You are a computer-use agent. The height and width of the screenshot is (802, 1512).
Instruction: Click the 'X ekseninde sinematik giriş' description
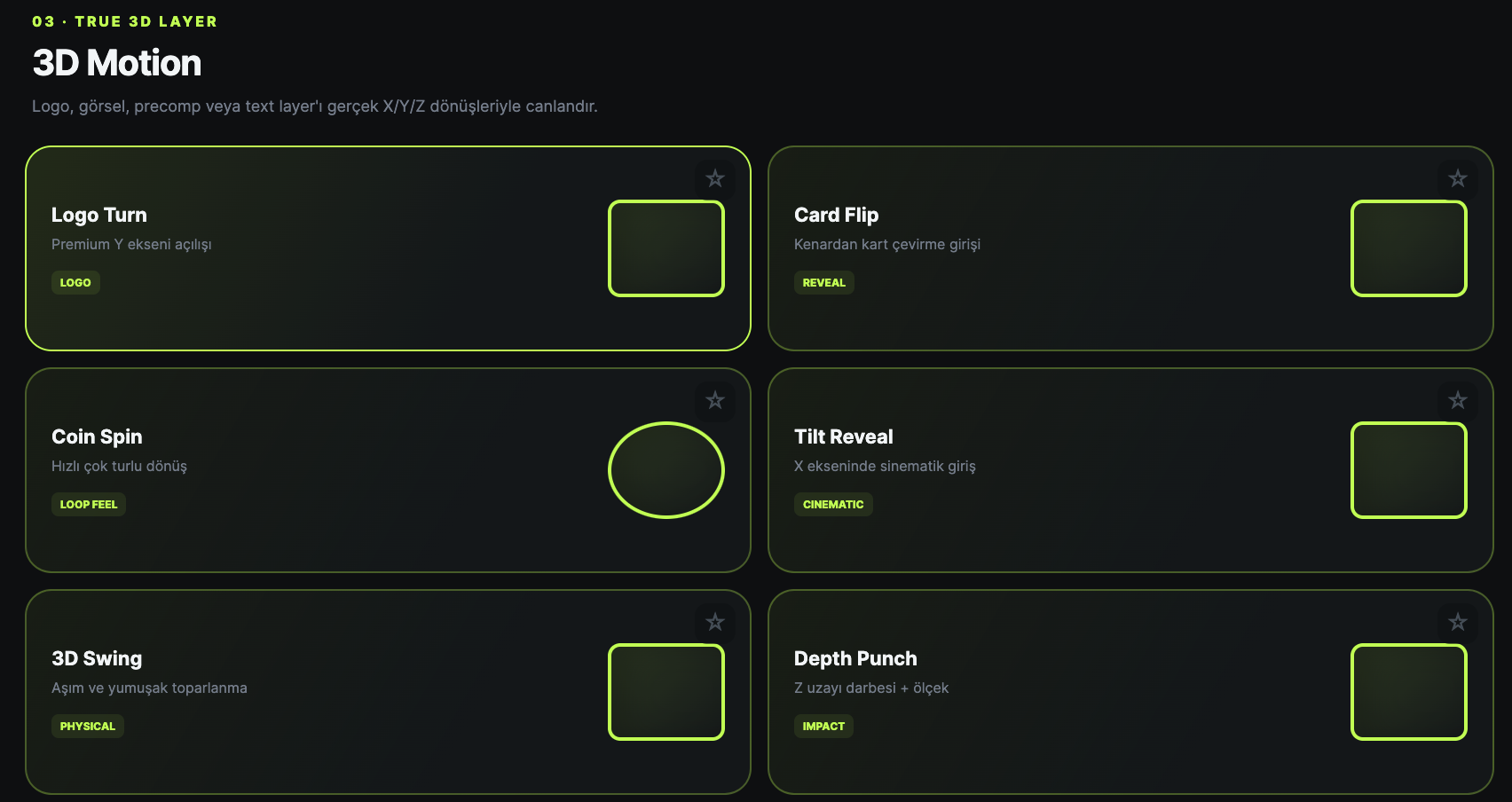(885, 466)
